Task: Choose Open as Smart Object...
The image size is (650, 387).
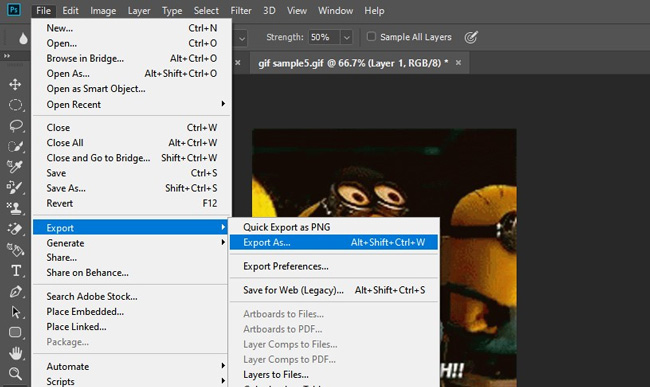Action: click(x=131, y=89)
